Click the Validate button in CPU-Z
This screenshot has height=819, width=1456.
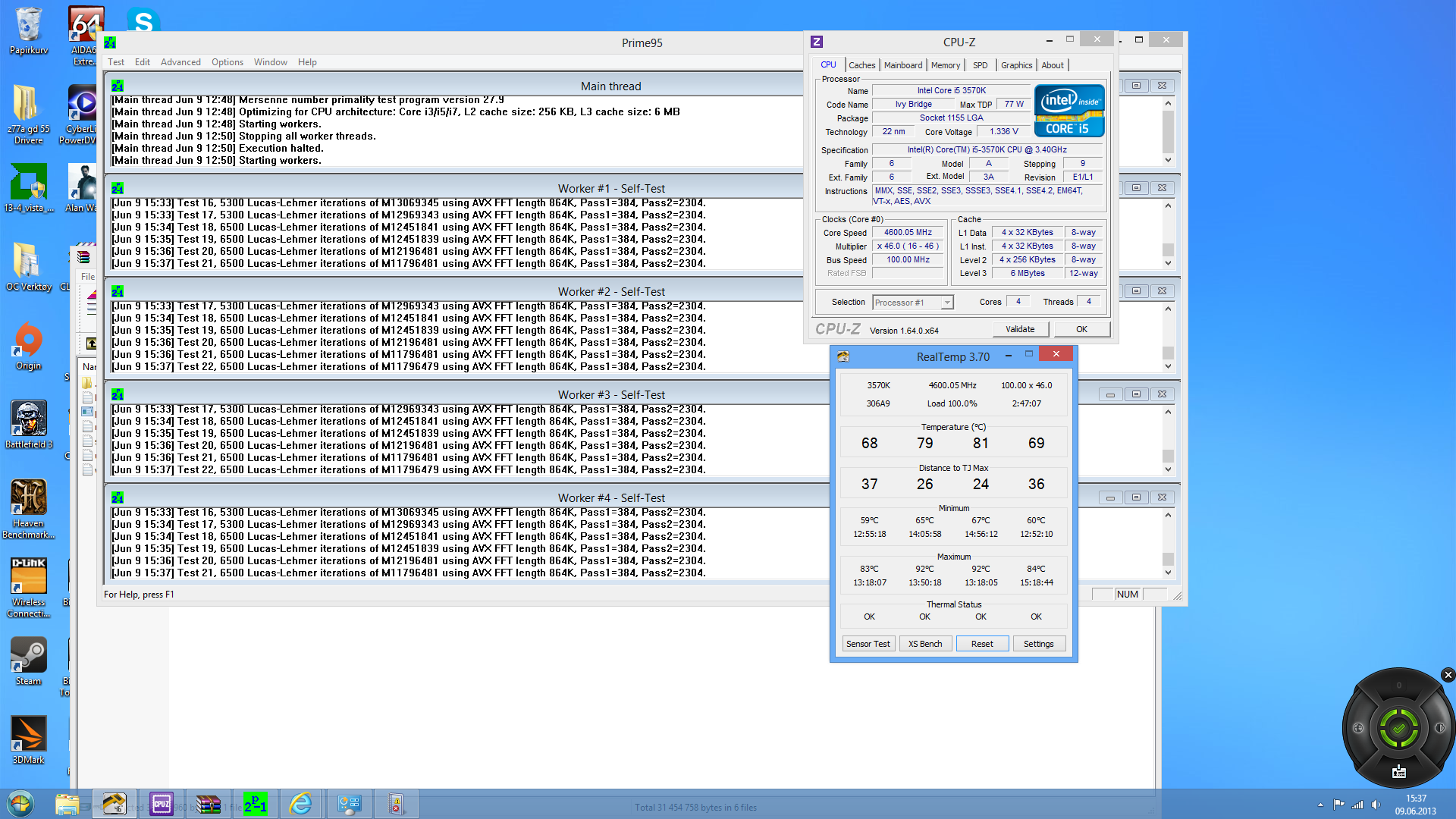[1020, 329]
